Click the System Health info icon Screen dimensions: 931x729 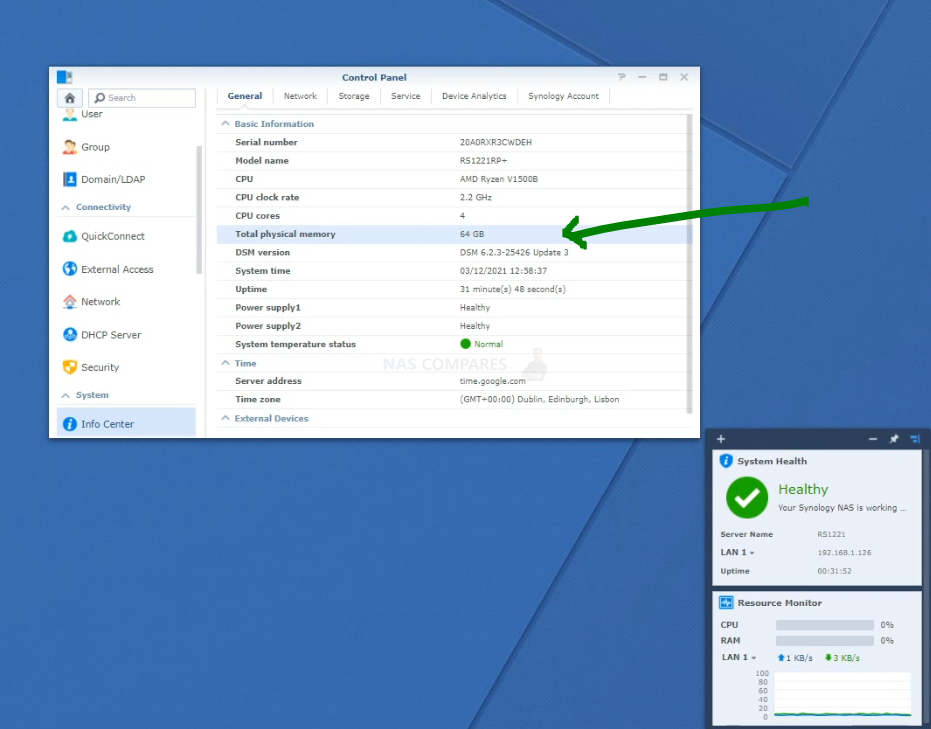click(x=726, y=461)
